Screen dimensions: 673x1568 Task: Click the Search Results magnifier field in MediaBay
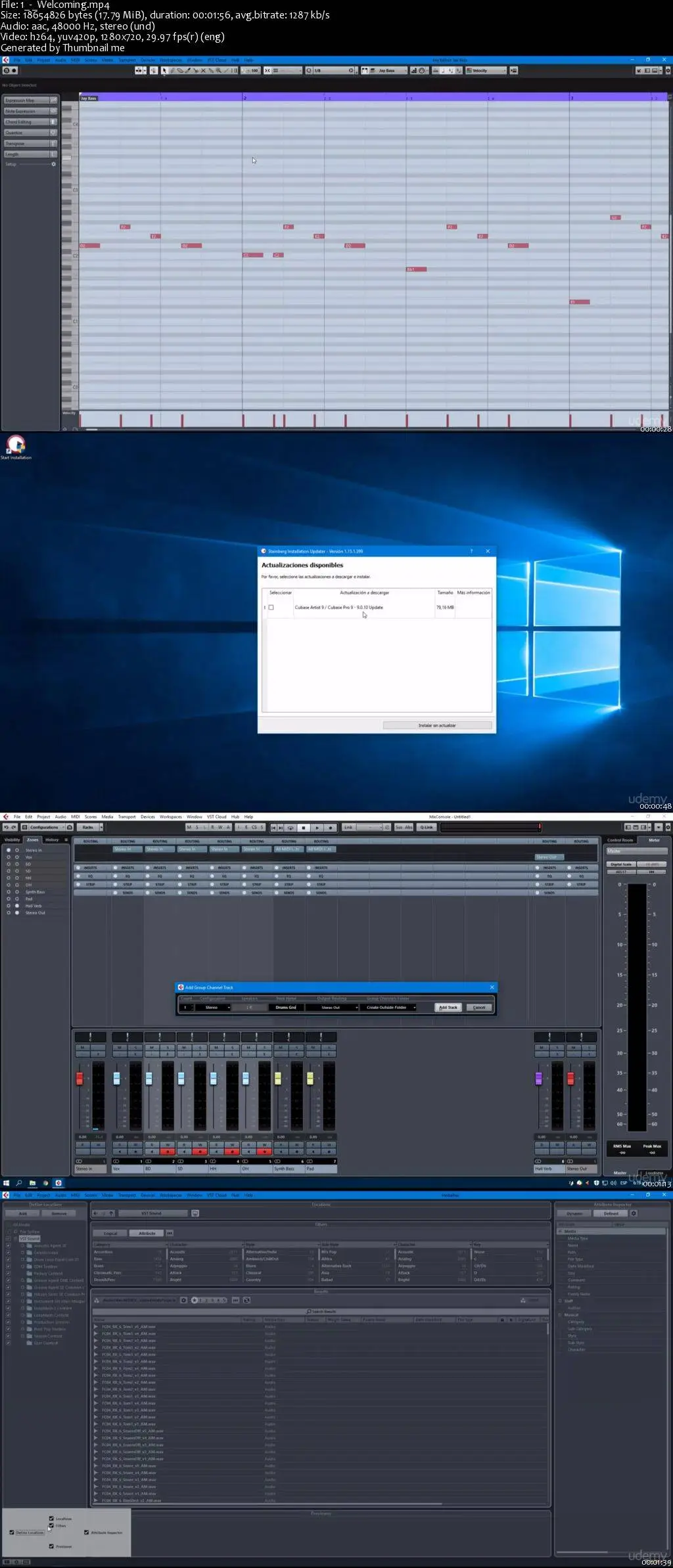[321, 1312]
